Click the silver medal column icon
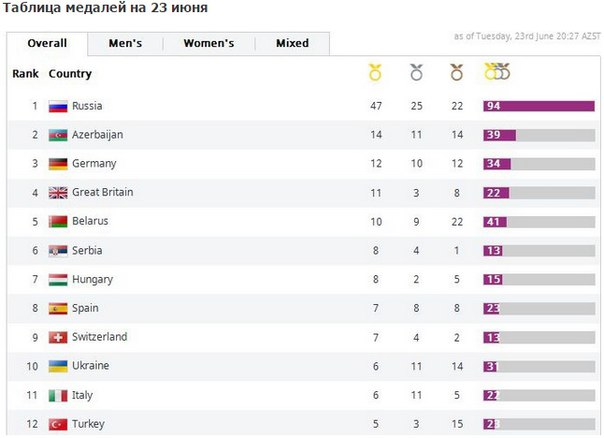The height and width of the screenshot is (438, 604). [x=416, y=72]
